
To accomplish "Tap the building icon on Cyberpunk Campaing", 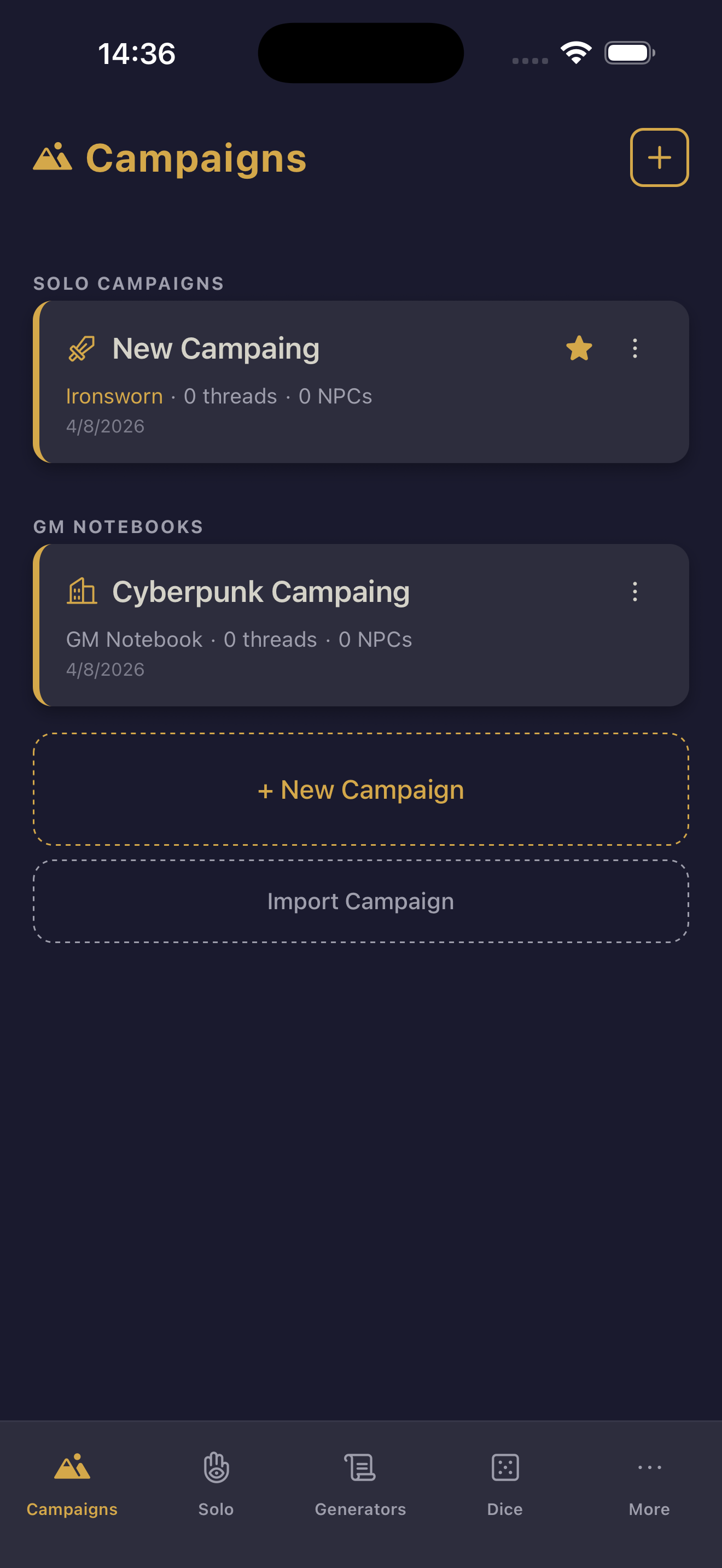I will click(x=81, y=592).
